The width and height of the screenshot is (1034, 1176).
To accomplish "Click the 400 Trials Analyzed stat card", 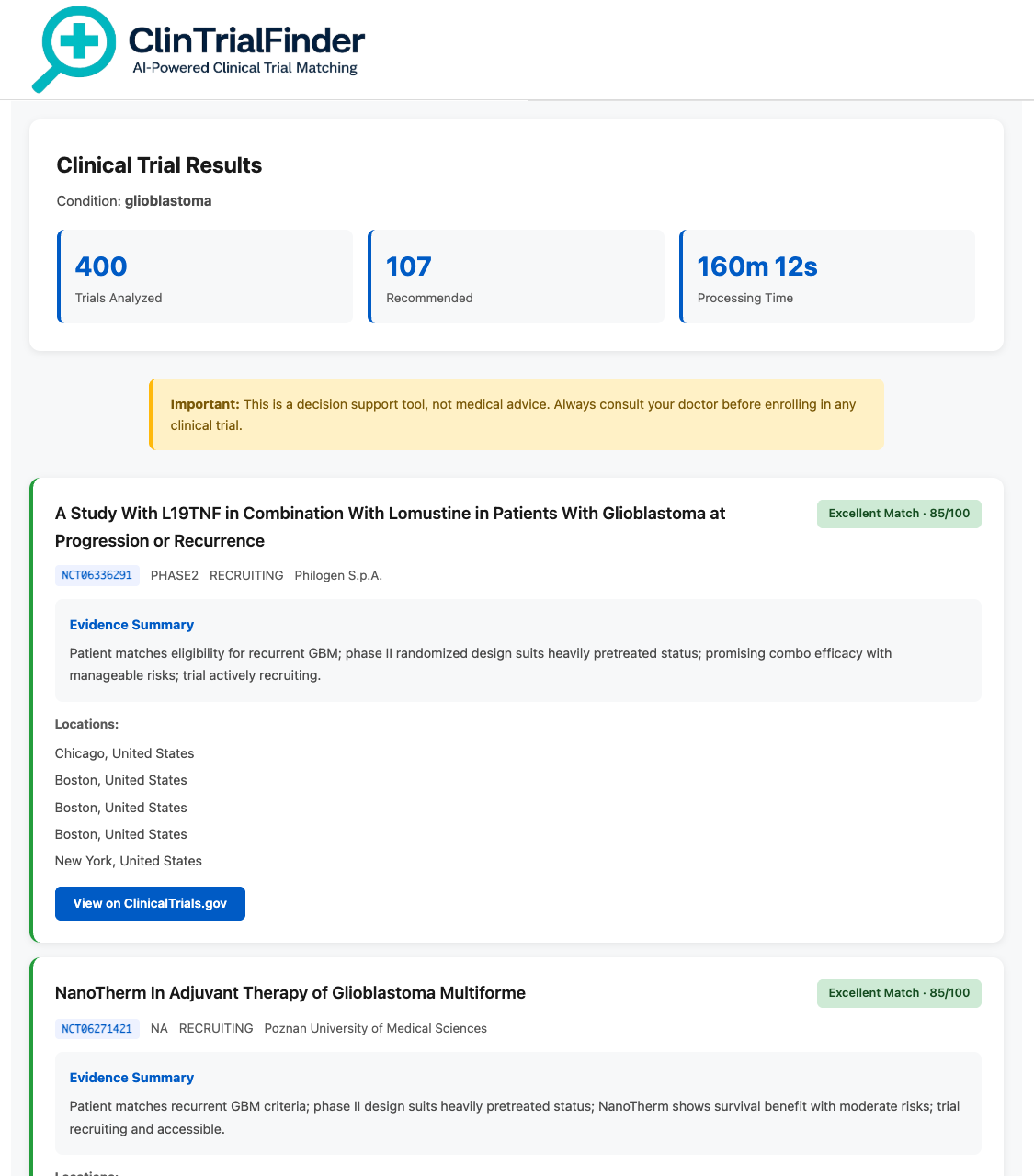I will pyautogui.click(x=205, y=277).
